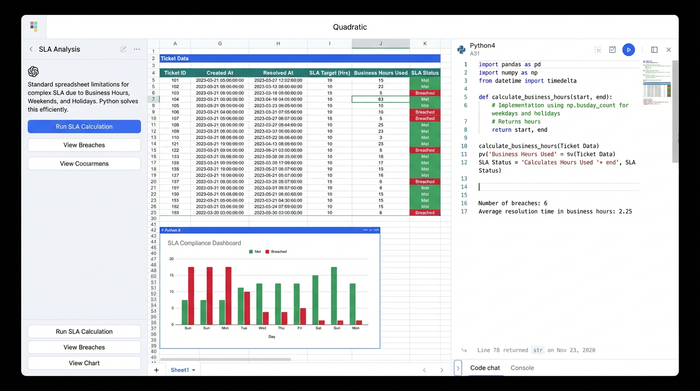The width and height of the screenshot is (700, 391).
Task: Click the code editor vertical scrollbar
Action: 675,112
